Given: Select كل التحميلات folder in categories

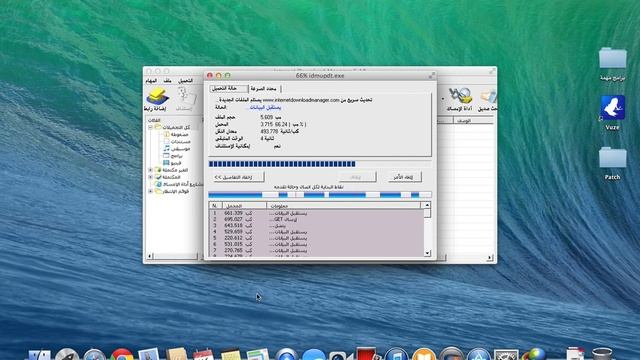Looking at the screenshot, I should [x=172, y=127].
